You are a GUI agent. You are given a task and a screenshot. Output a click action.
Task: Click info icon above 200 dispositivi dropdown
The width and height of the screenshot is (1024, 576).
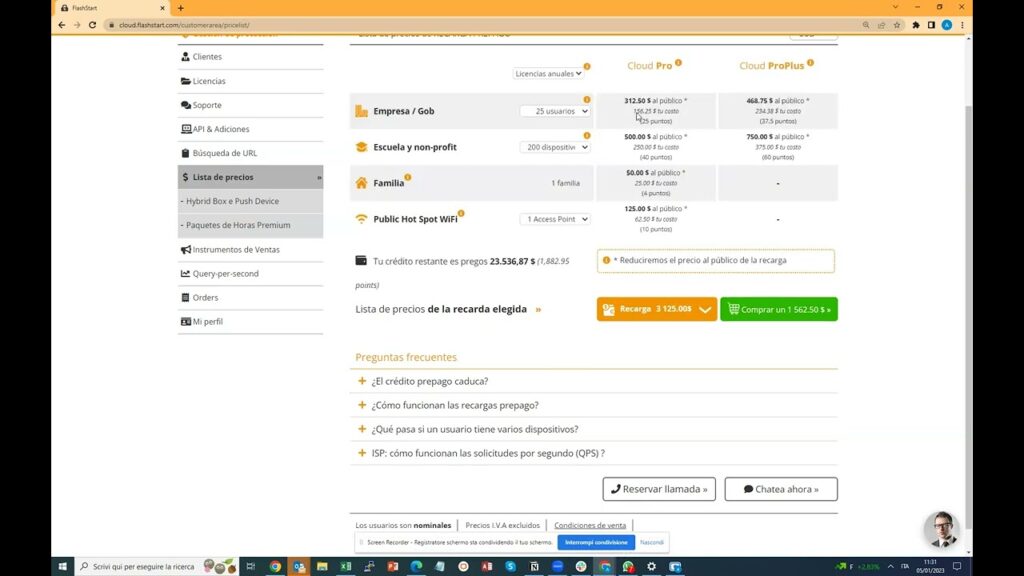tap(587, 136)
